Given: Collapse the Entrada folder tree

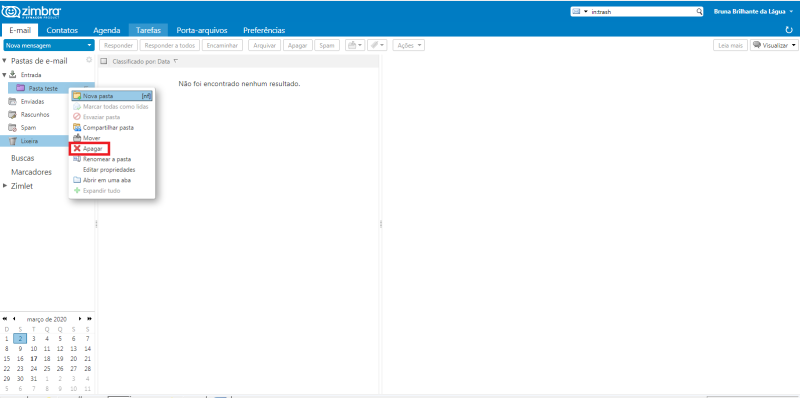Looking at the screenshot, I should pyautogui.click(x=4, y=74).
